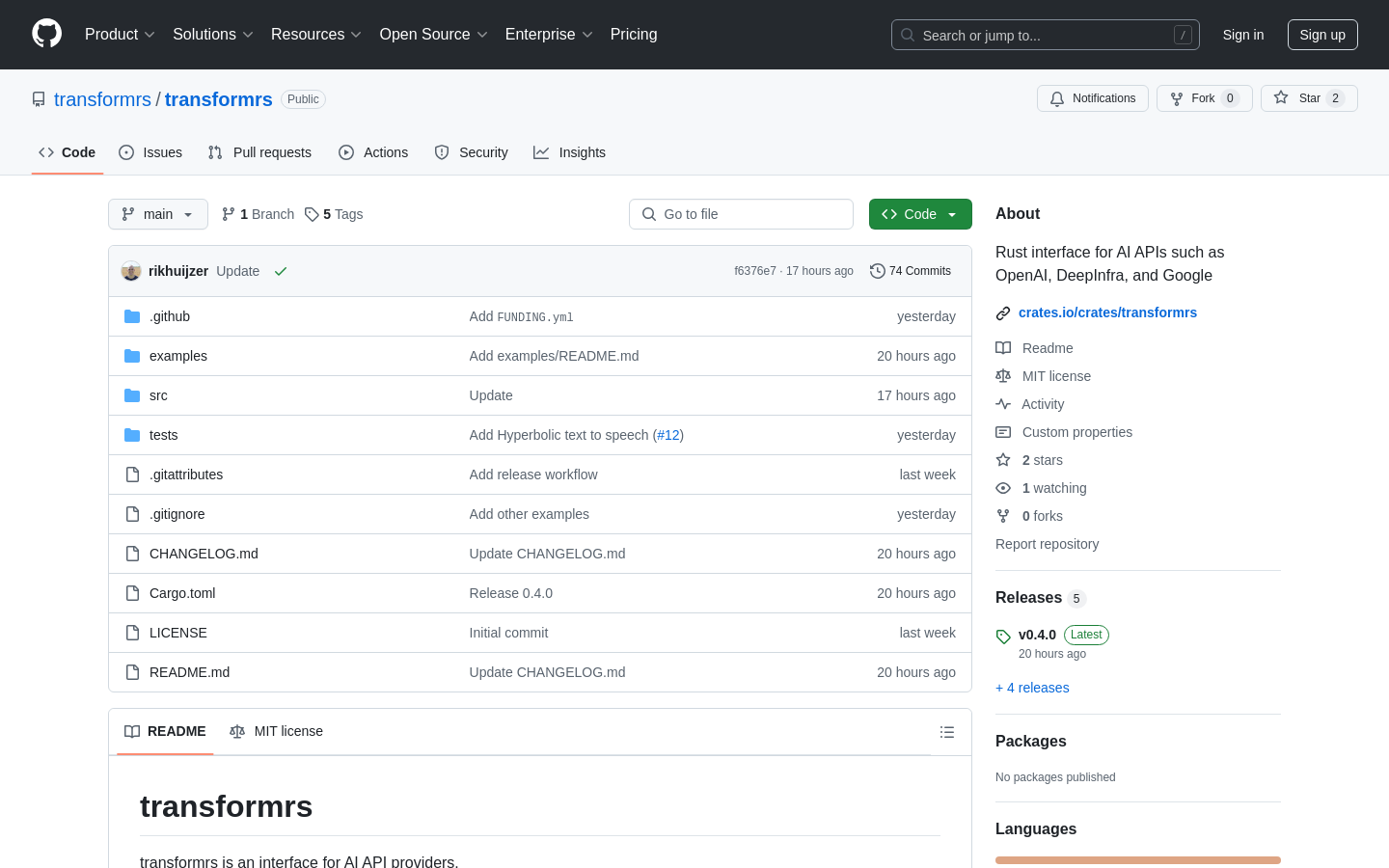Click the README outline list icon
The image size is (1389, 868).
[946, 732]
